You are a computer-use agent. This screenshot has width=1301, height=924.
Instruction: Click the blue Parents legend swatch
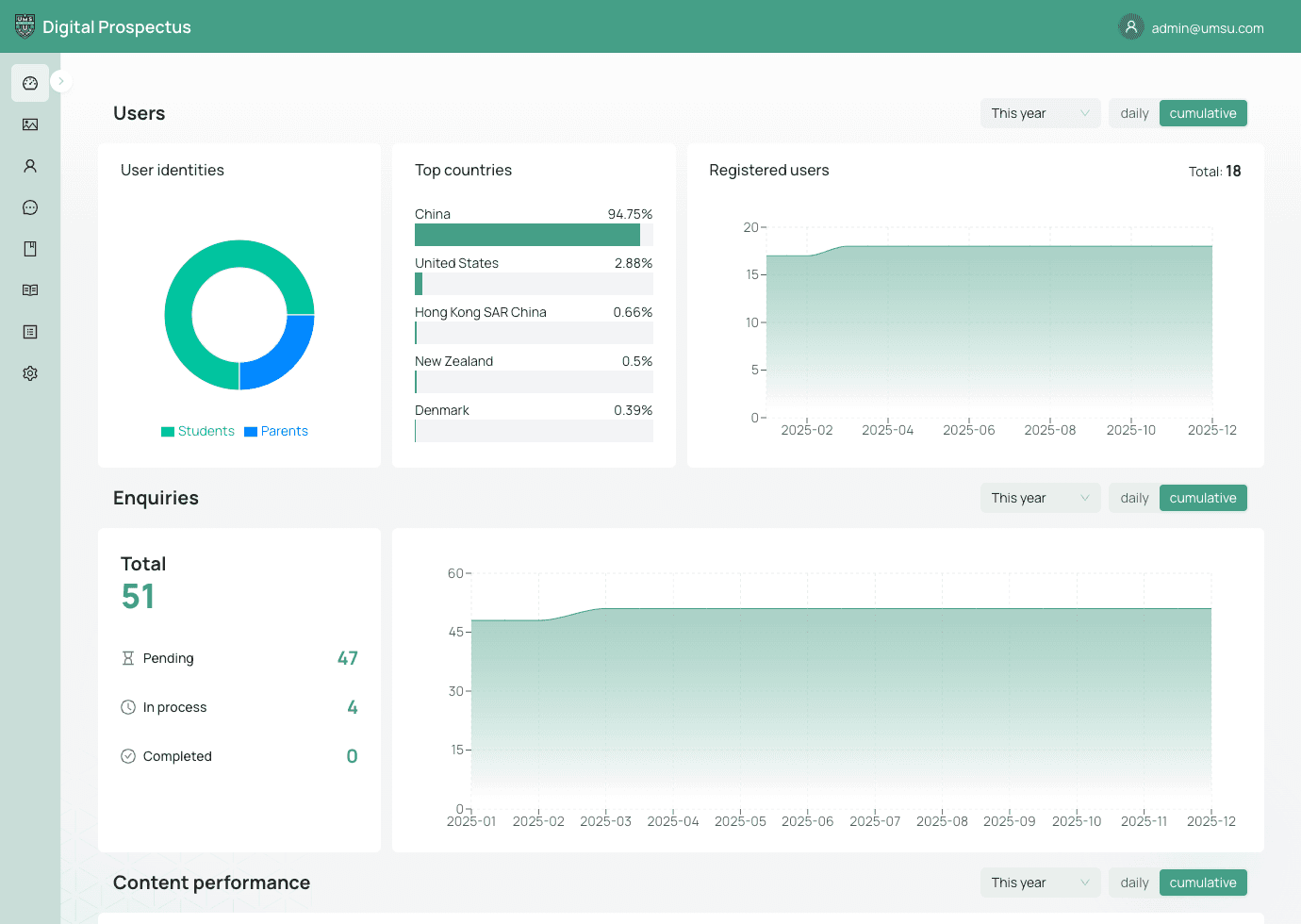(251, 432)
